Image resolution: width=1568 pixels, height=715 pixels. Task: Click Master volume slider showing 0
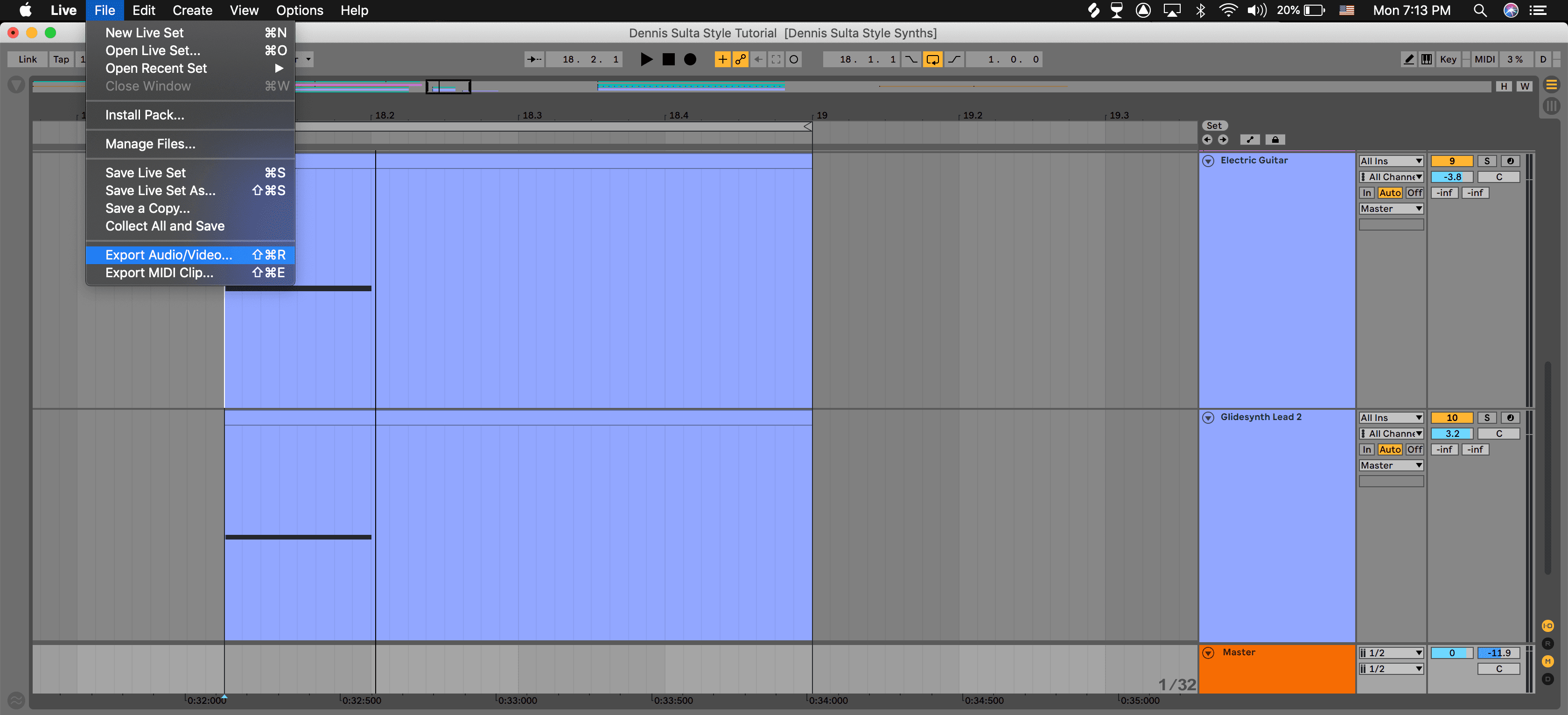tap(1452, 652)
